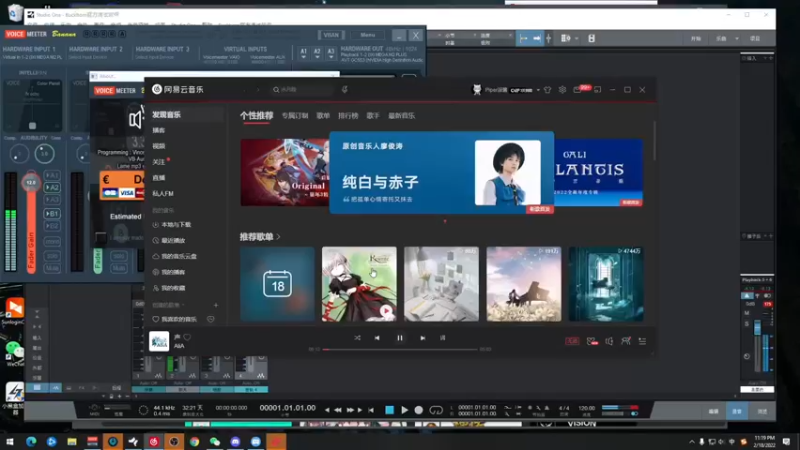This screenshot has height=450, width=800.
Task: Select 关注 in NetEase sidebar
Action: (159, 162)
